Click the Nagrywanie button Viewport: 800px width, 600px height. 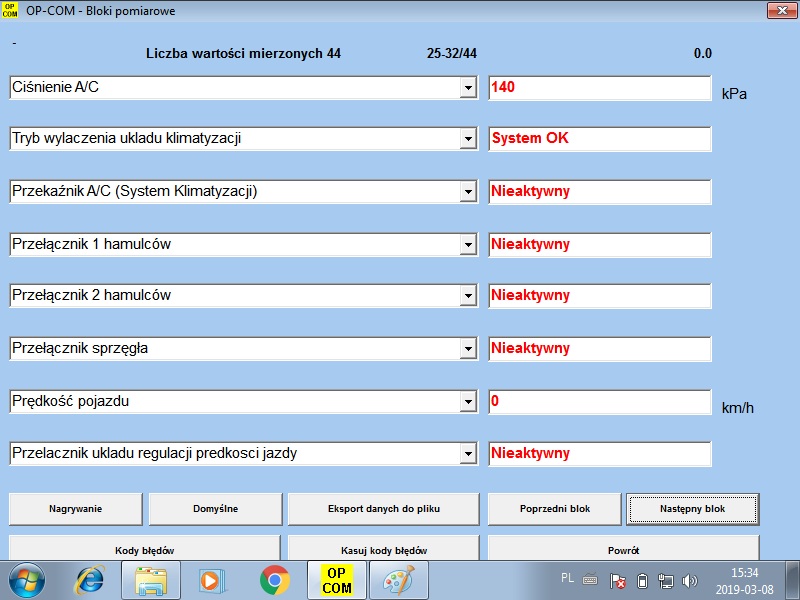[76, 509]
